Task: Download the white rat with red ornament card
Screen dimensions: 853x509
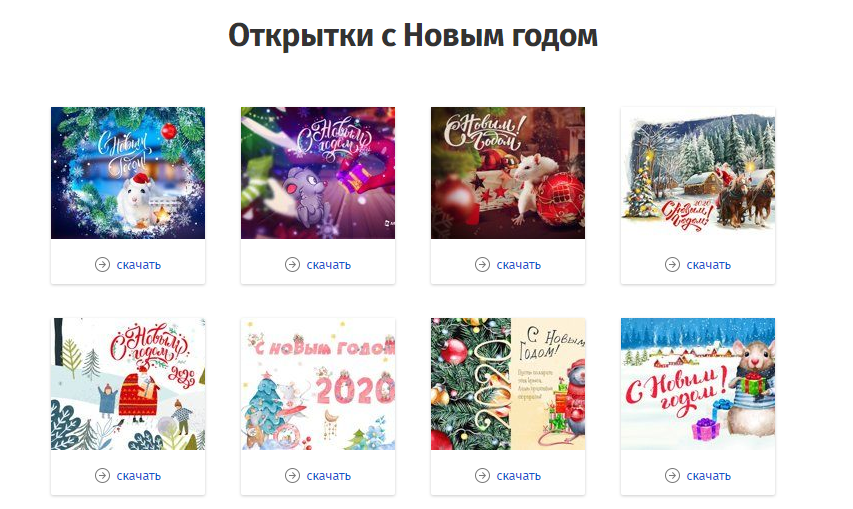Action: click(518, 265)
